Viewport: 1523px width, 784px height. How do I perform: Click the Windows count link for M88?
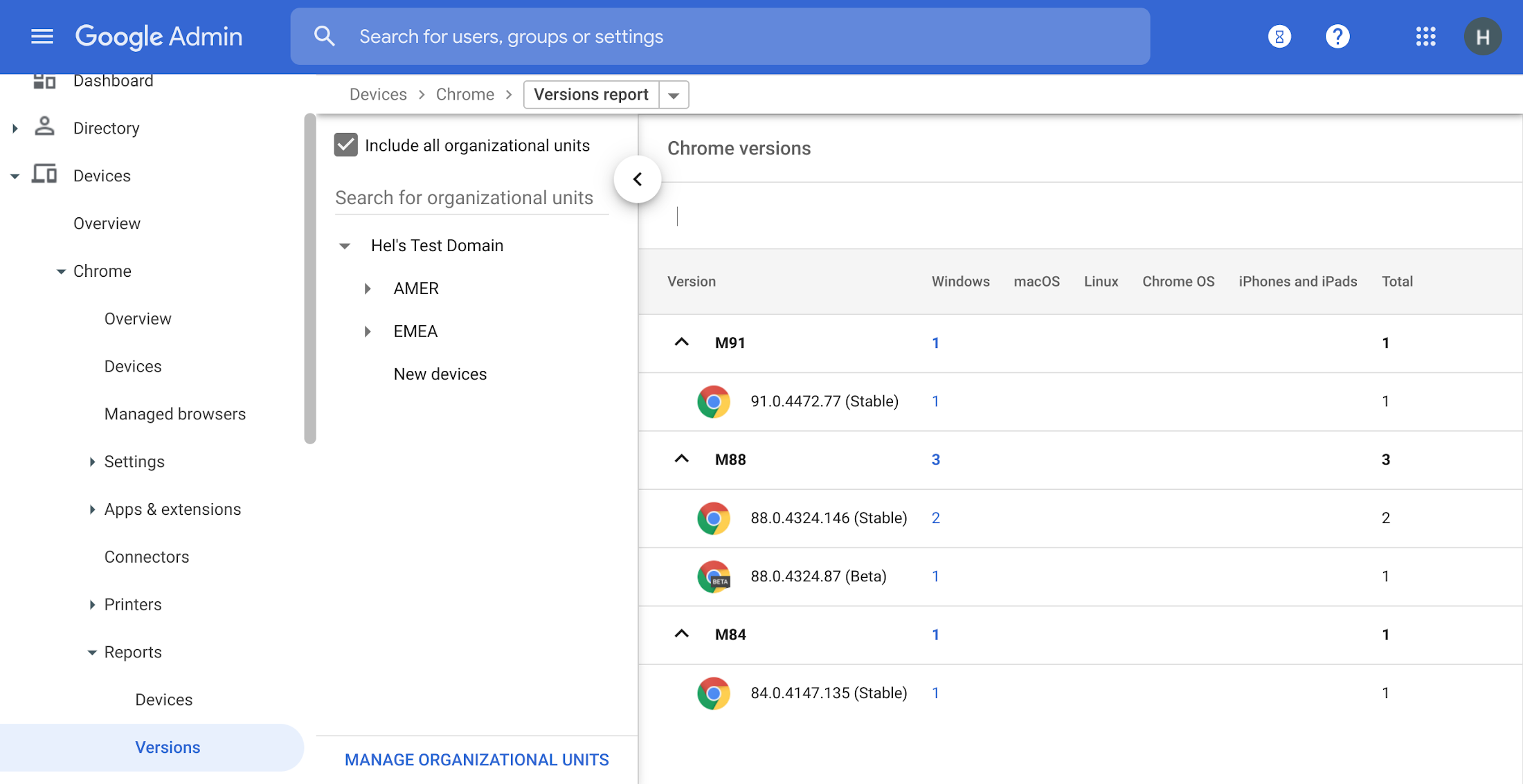click(x=936, y=458)
